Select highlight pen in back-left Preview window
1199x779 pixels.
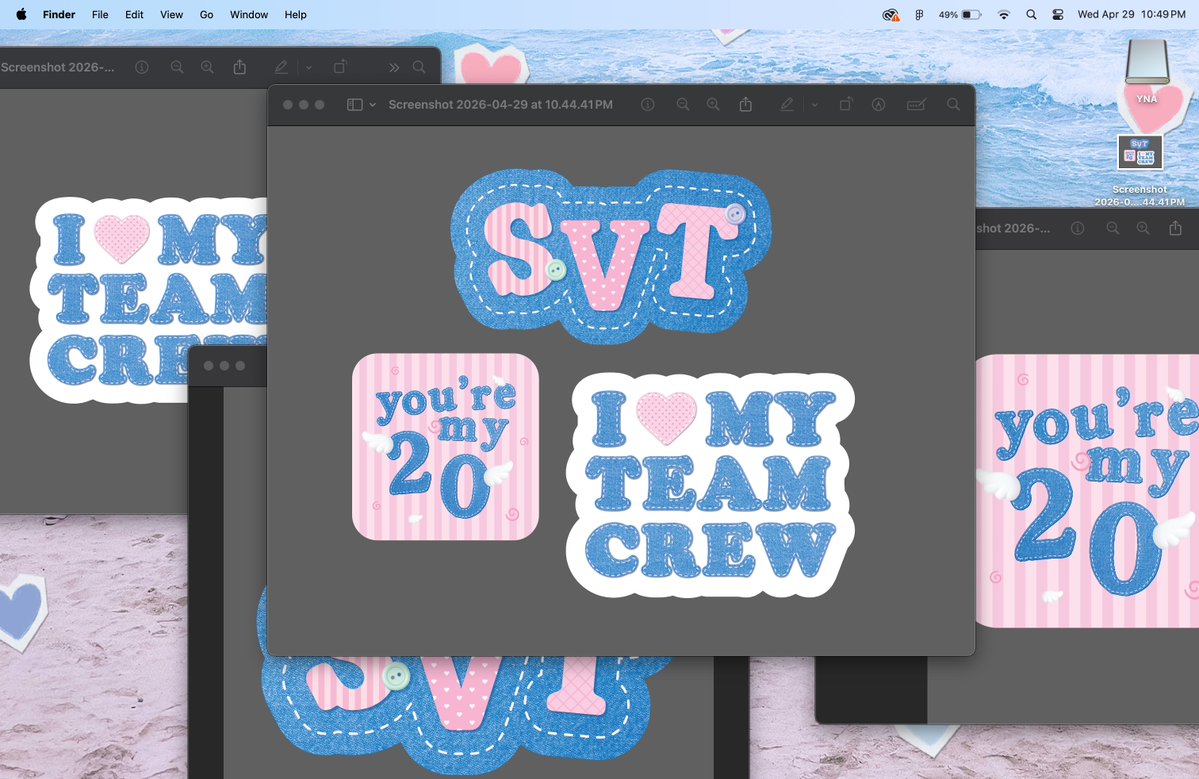[281, 67]
